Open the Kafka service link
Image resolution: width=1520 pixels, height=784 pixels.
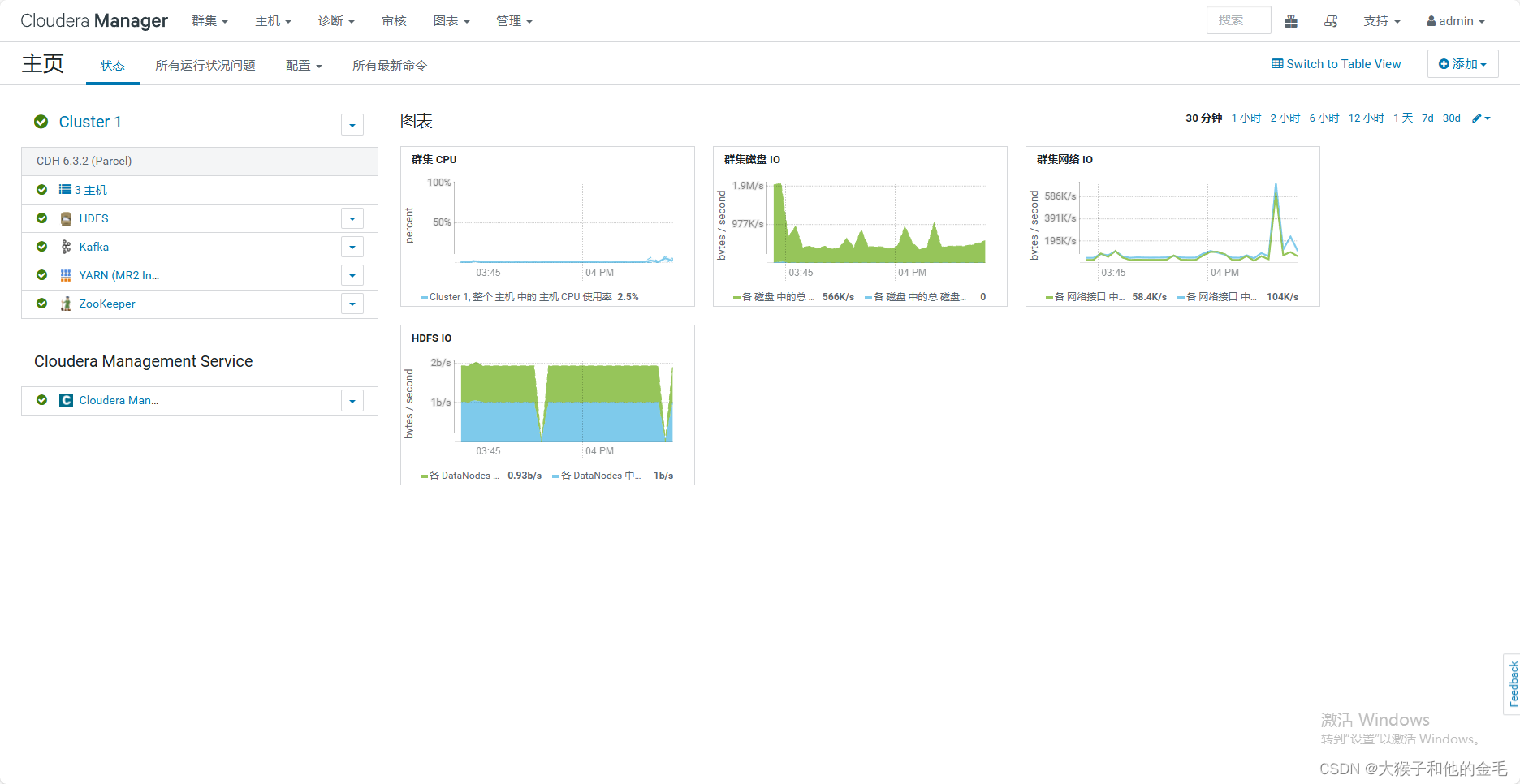coord(94,247)
